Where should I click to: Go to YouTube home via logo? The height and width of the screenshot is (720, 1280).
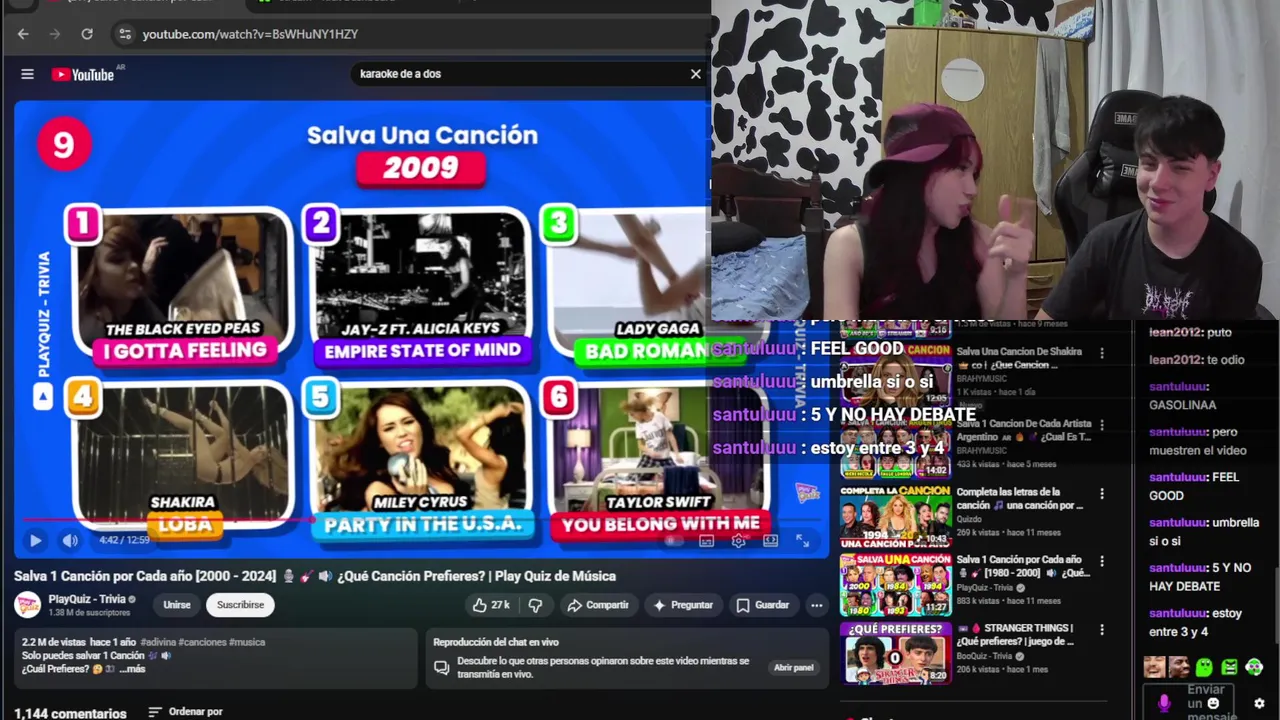[83, 74]
